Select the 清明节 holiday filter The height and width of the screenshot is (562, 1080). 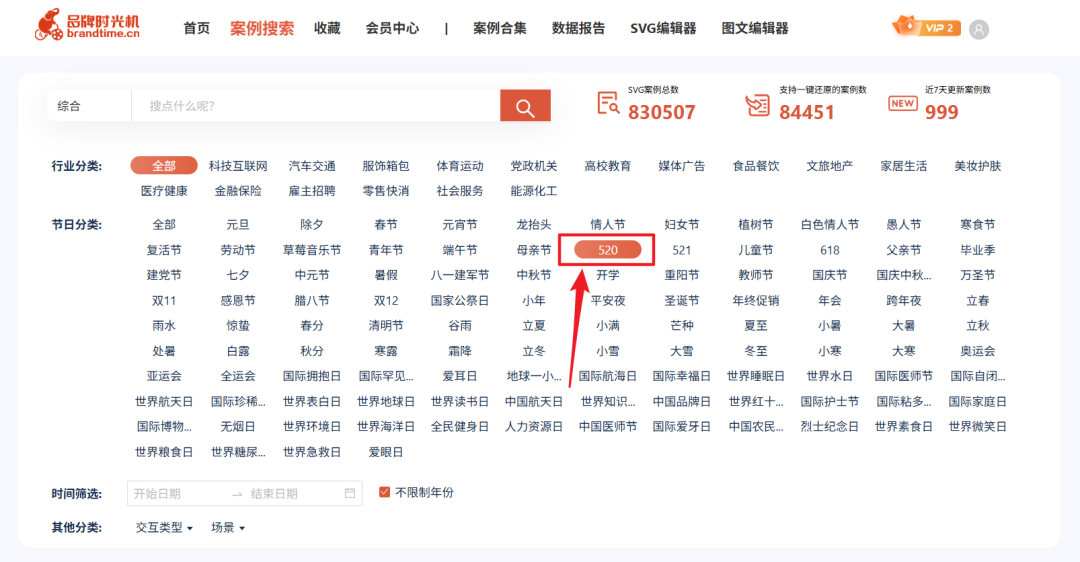(x=386, y=325)
